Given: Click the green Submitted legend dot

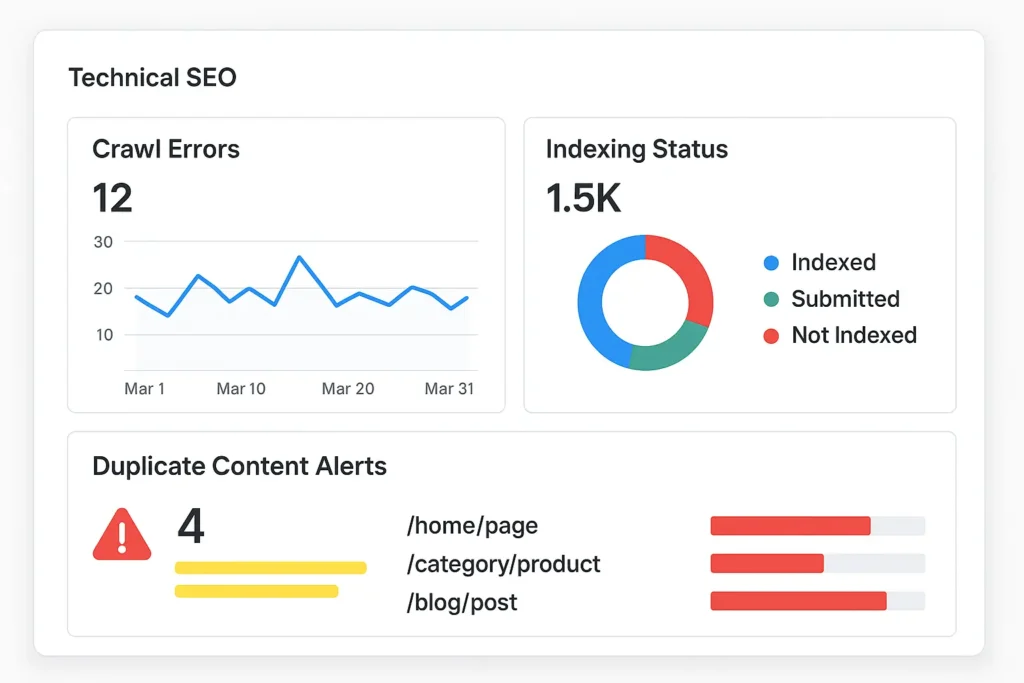Looking at the screenshot, I should [771, 299].
